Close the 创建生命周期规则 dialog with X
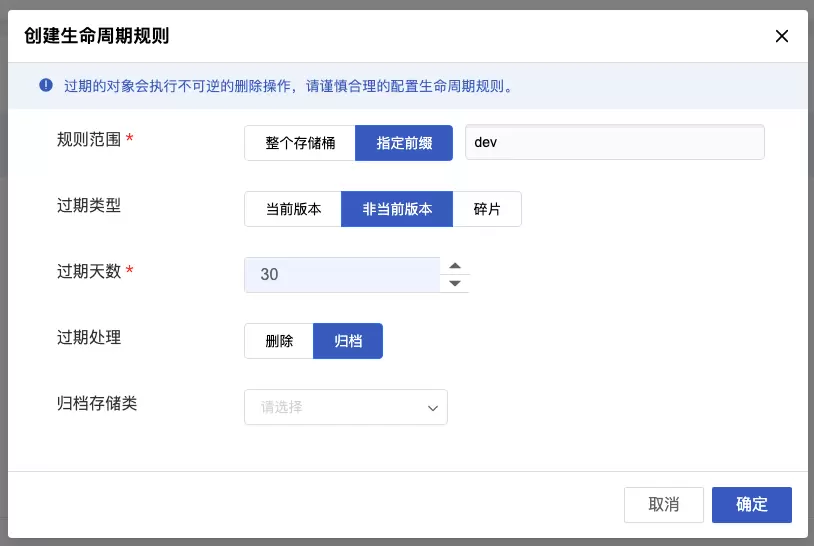The width and height of the screenshot is (814, 546). click(782, 36)
